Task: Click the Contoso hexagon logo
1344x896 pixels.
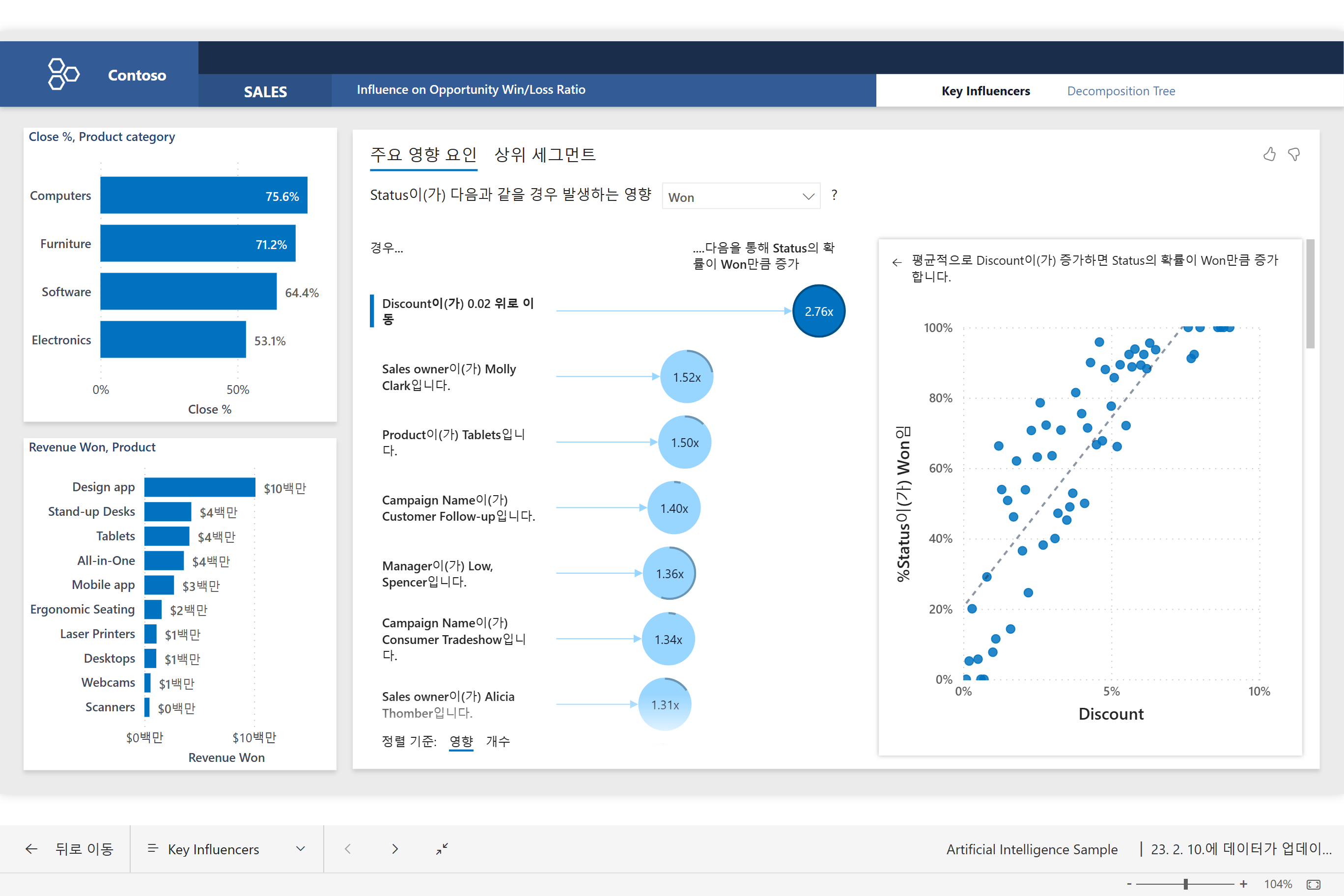Action: (63, 74)
